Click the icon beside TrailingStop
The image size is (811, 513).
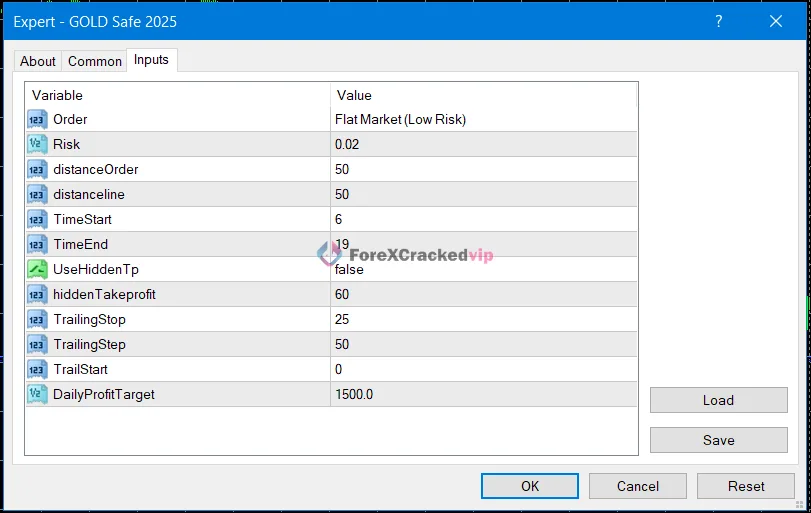pyautogui.click(x=37, y=320)
